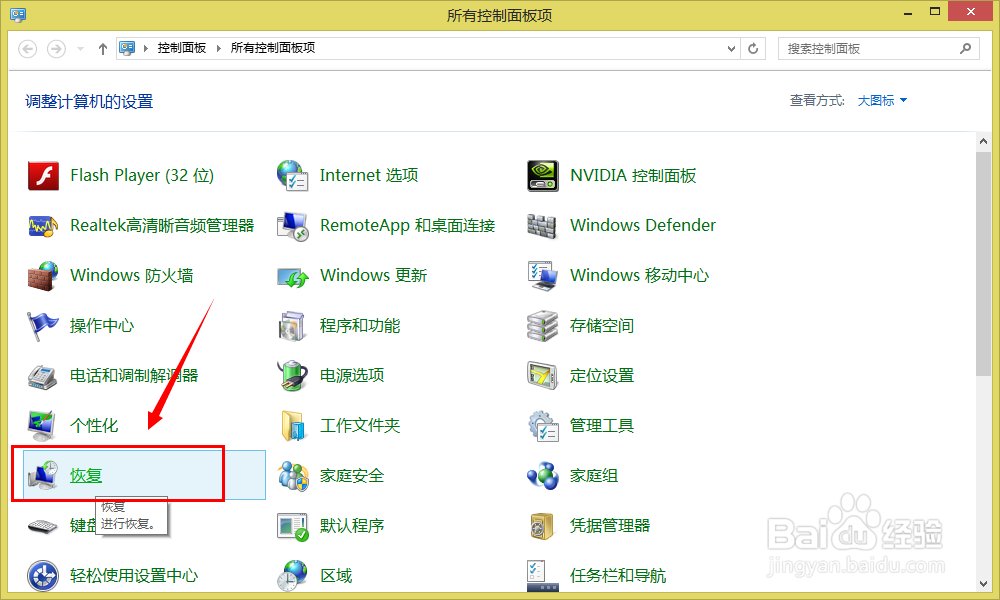Open the 存储空间 drives icon
Viewport: 1000px width, 600px height.
[543, 326]
